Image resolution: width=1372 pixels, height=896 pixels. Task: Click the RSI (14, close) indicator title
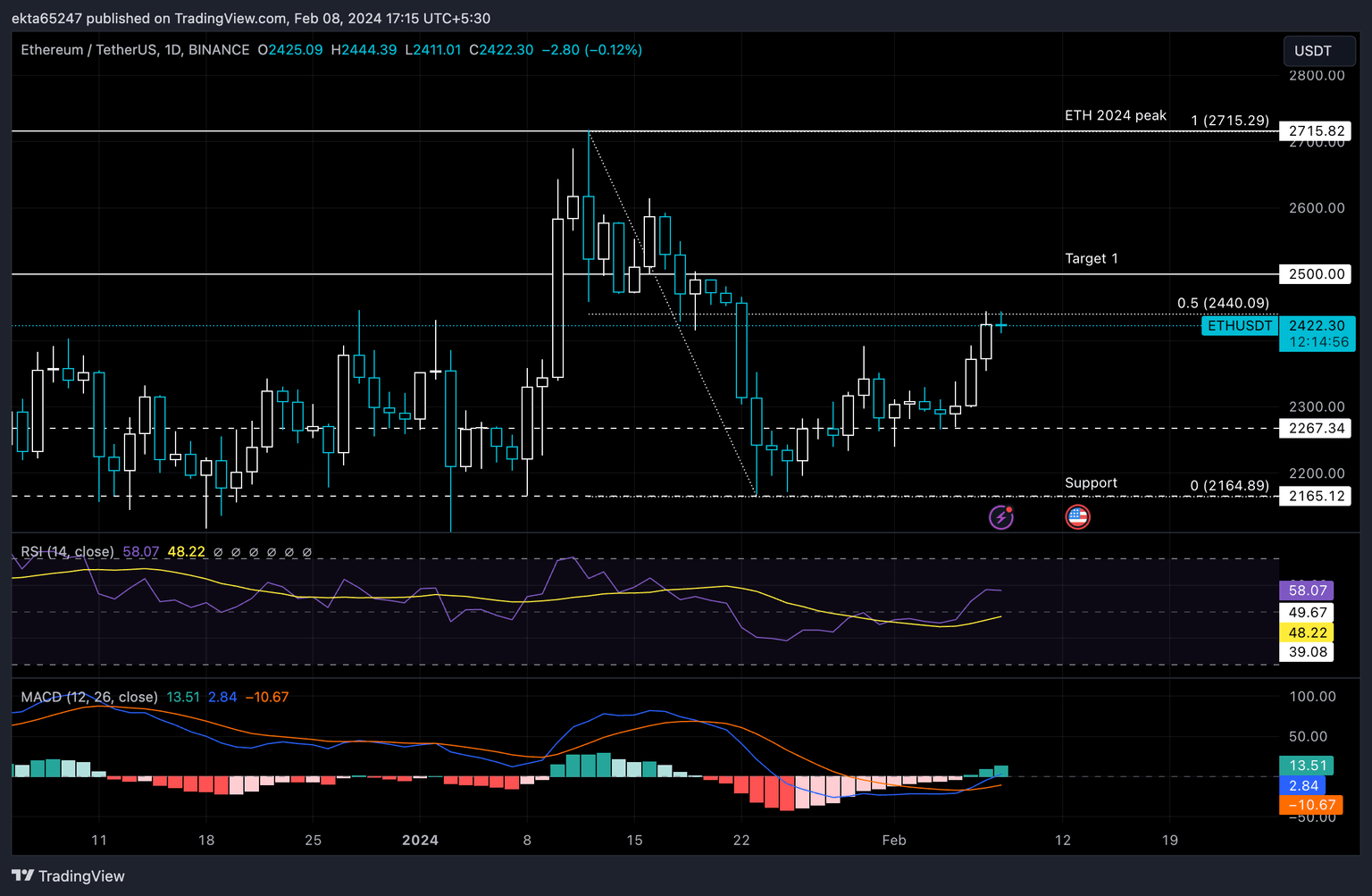point(68,552)
